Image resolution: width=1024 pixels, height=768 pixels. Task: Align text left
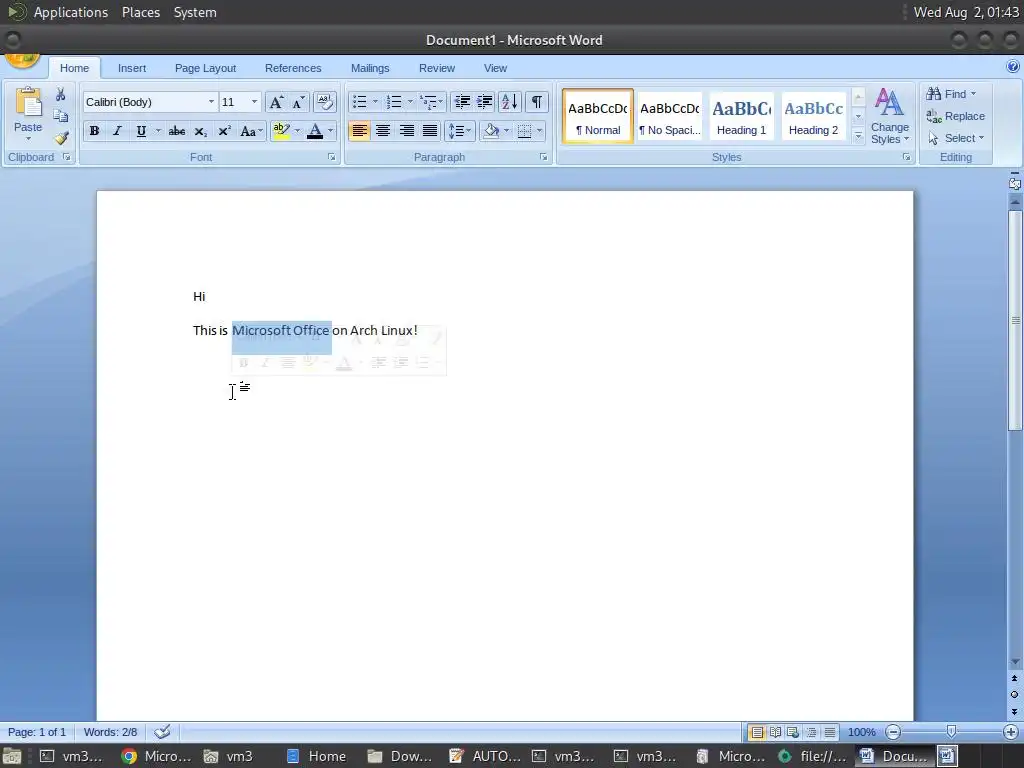point(359,131)
